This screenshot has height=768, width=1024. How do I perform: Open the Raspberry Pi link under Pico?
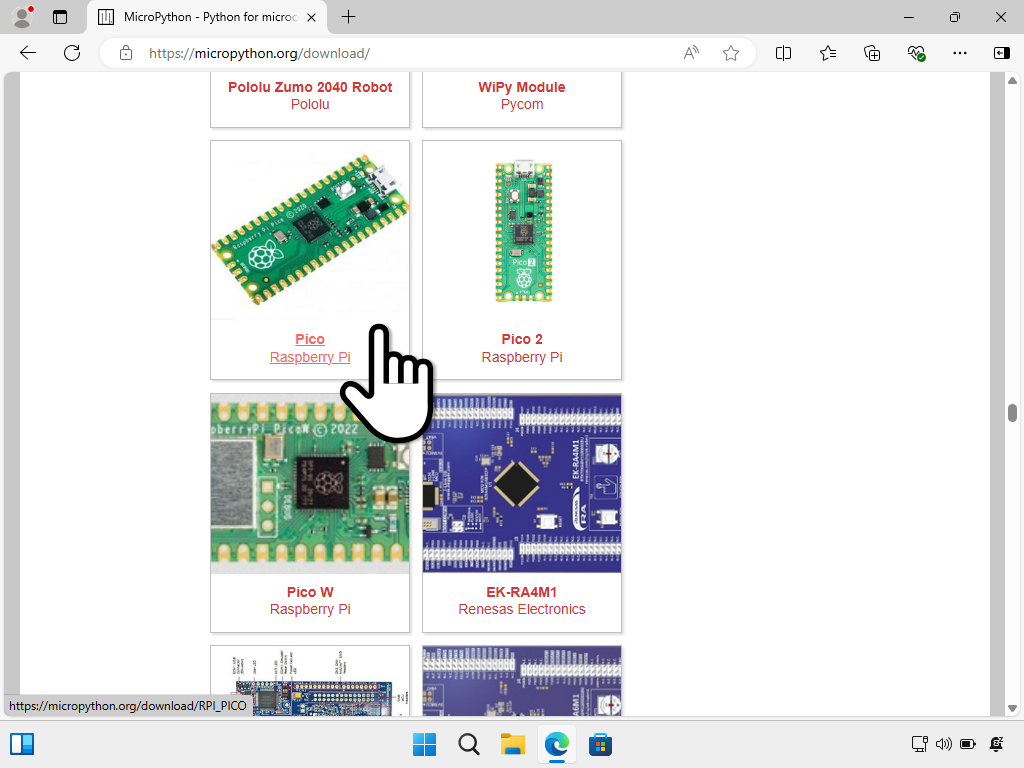click(x=310, y=357)
